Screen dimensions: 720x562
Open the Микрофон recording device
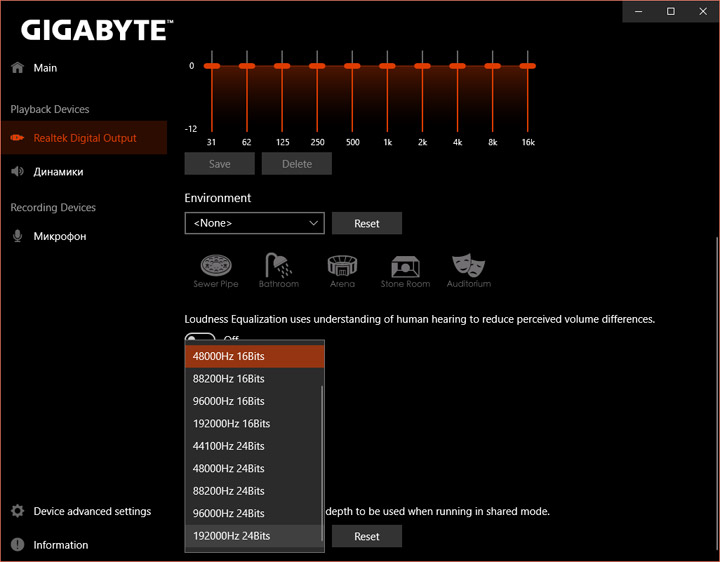tap(60, 236)
